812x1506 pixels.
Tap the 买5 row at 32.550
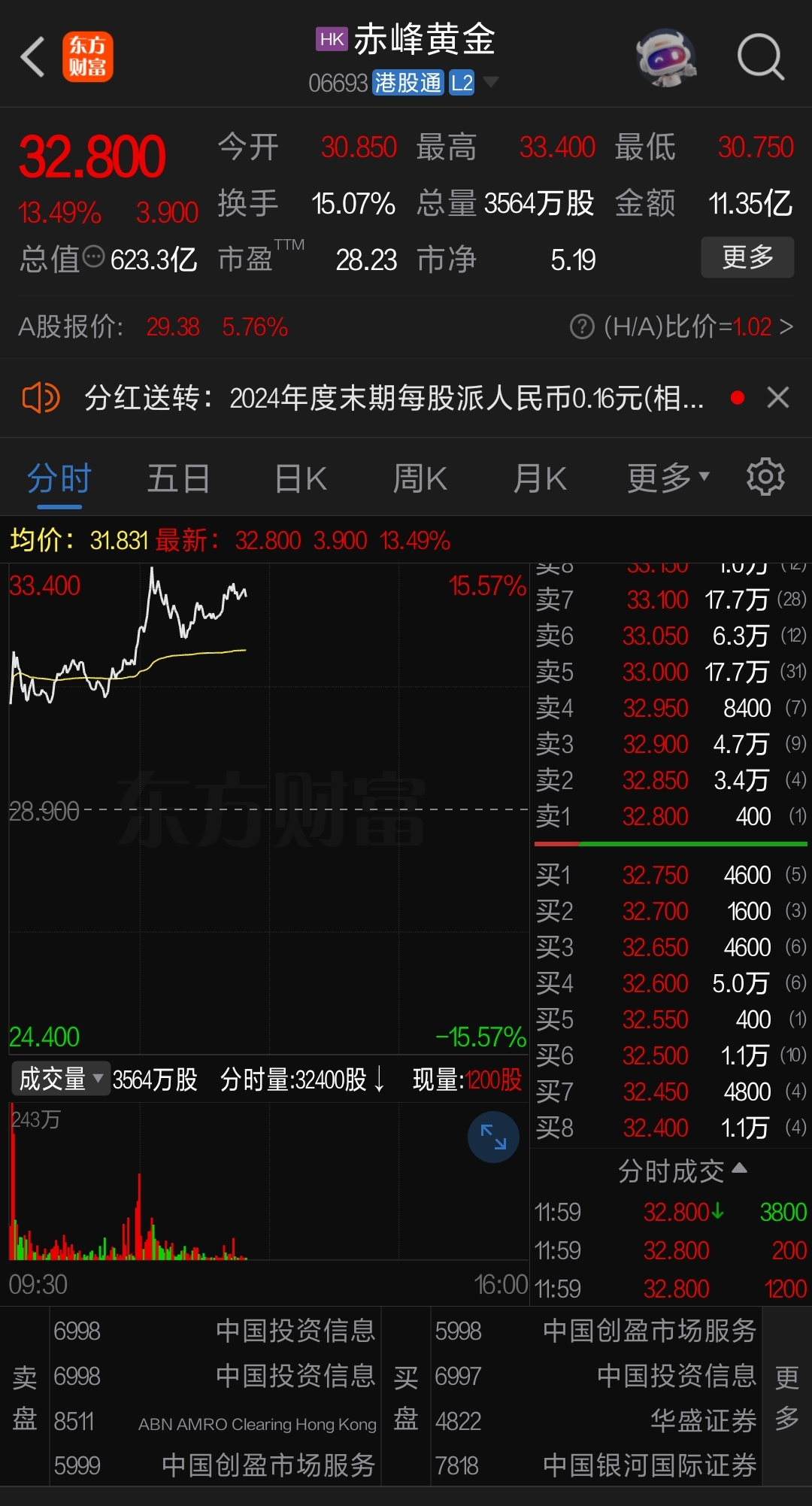[671, 1019]
